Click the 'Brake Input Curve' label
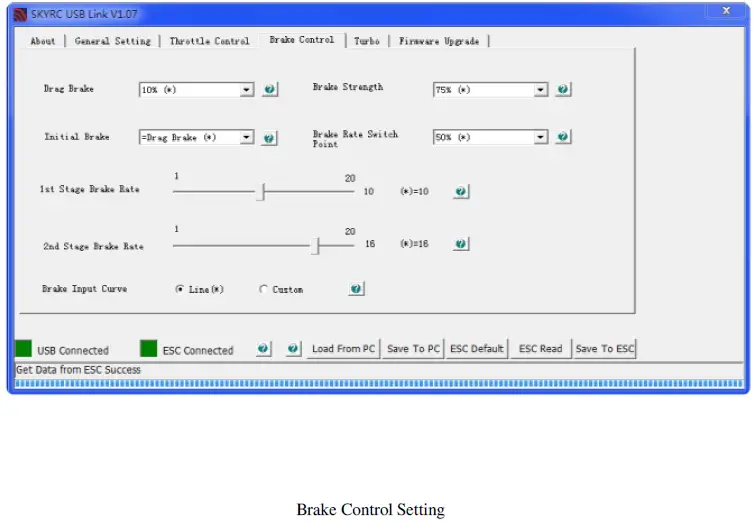 coord(85,288)
